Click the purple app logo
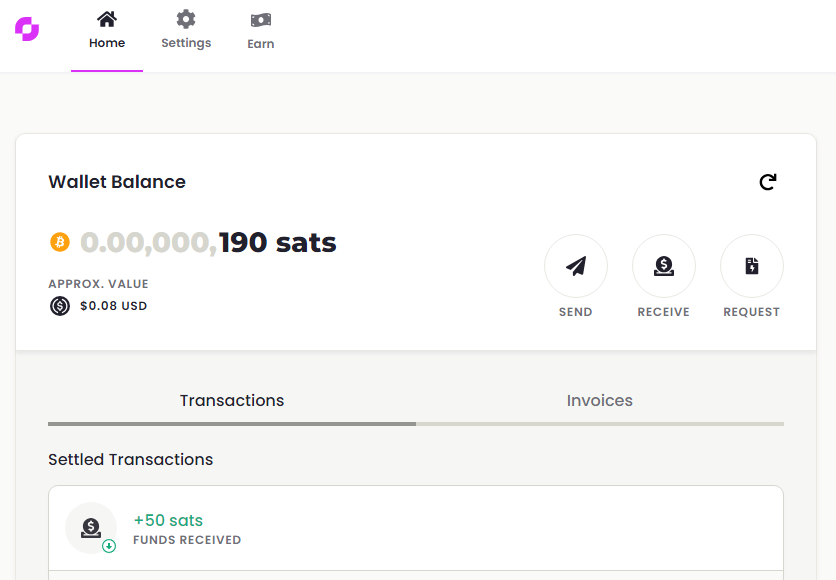836x580 pixels. [27, 30]
